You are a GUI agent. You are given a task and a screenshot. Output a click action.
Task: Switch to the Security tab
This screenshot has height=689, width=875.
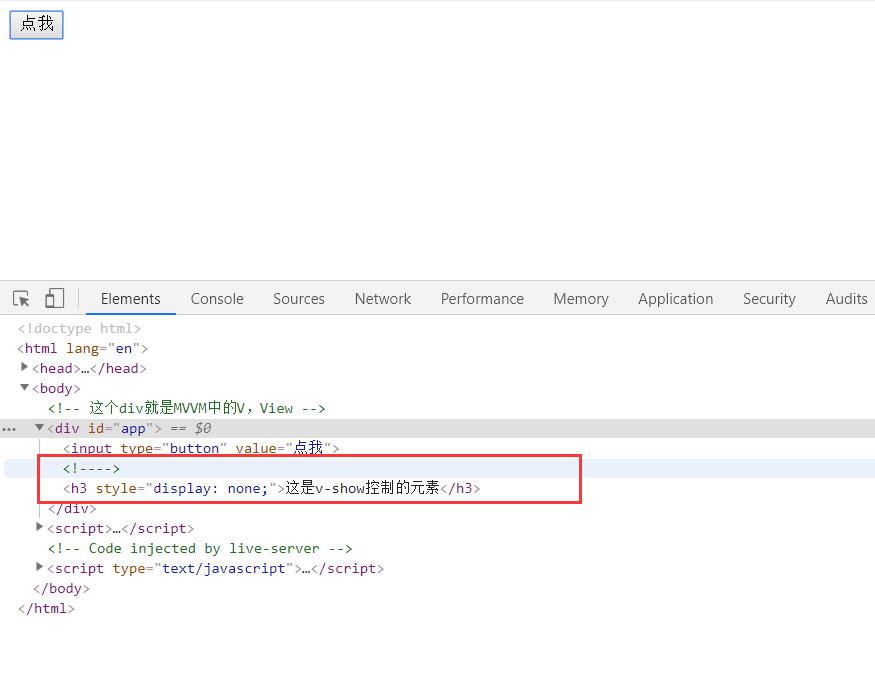[x=769, y=299]
